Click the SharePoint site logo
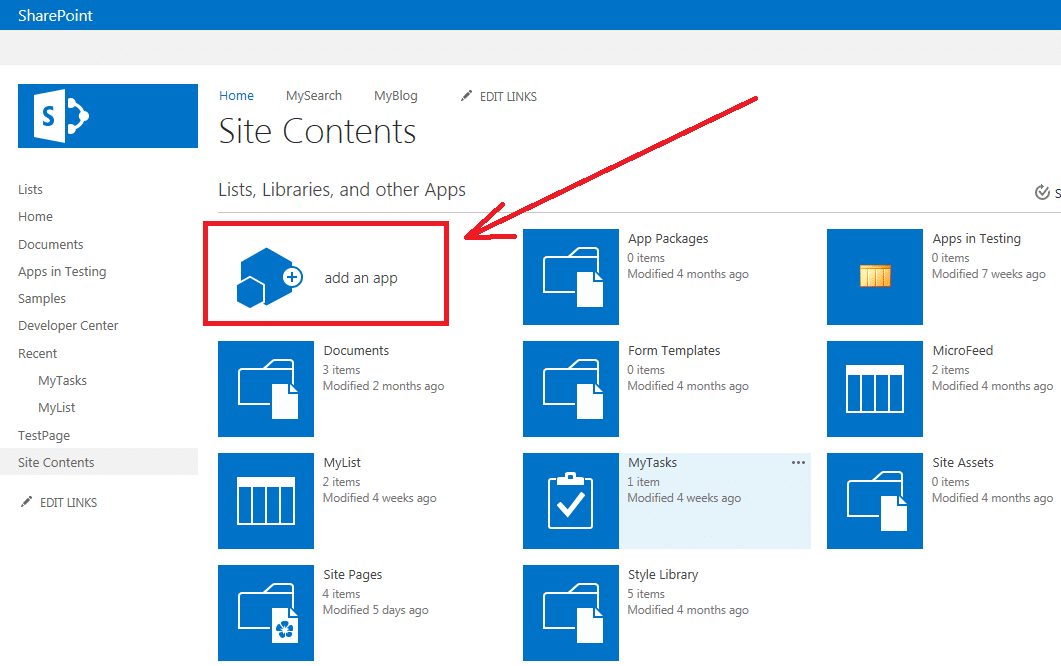This screenshot has width=1061, height=666. (108, 116)
